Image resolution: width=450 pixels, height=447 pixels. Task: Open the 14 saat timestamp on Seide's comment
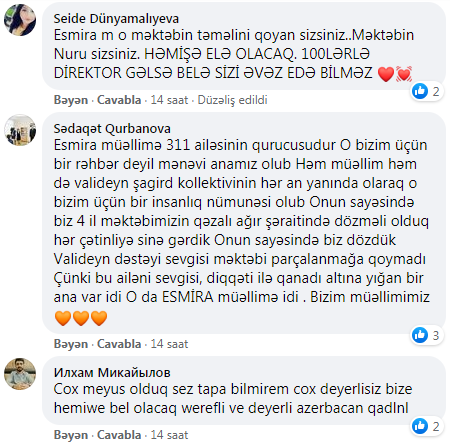point(169,100)
